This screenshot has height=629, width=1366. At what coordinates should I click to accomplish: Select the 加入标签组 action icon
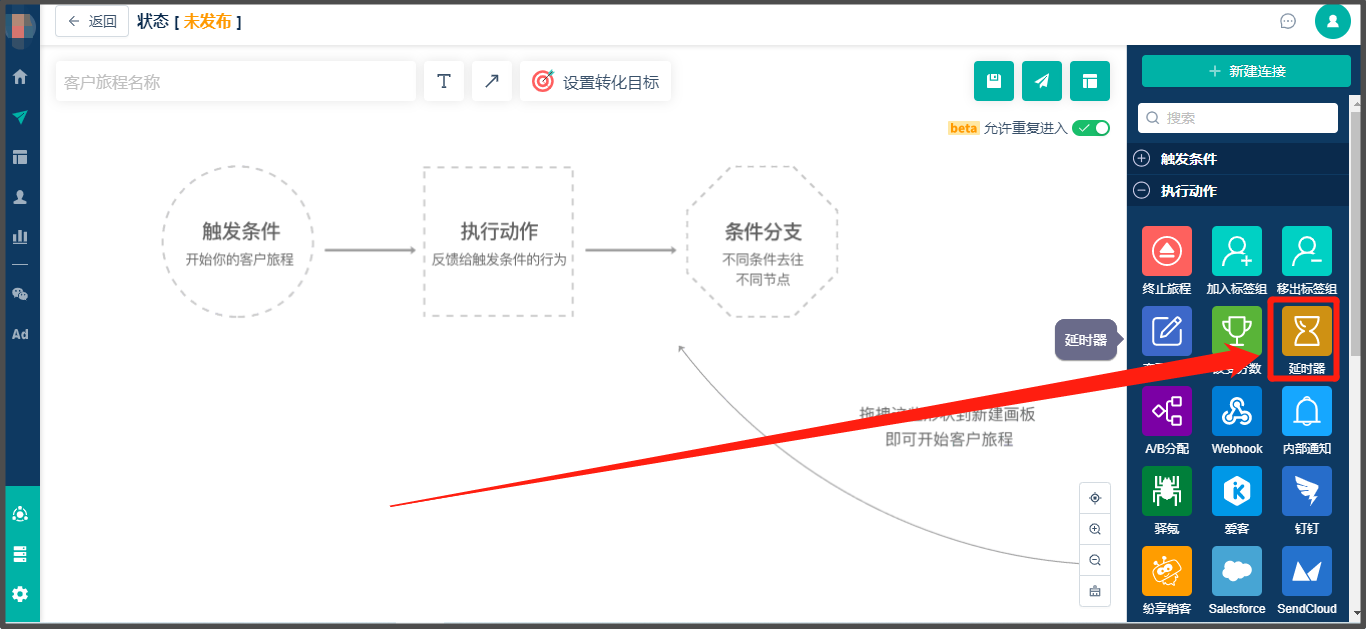[x=1237, y=251]
